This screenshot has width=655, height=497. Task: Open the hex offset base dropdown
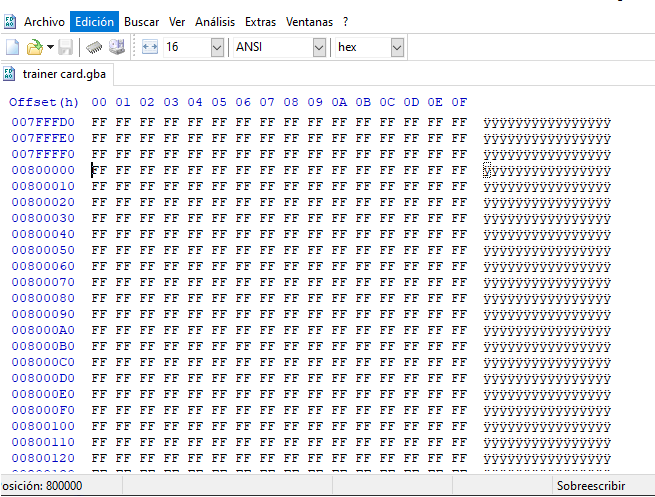coord(397,47)
